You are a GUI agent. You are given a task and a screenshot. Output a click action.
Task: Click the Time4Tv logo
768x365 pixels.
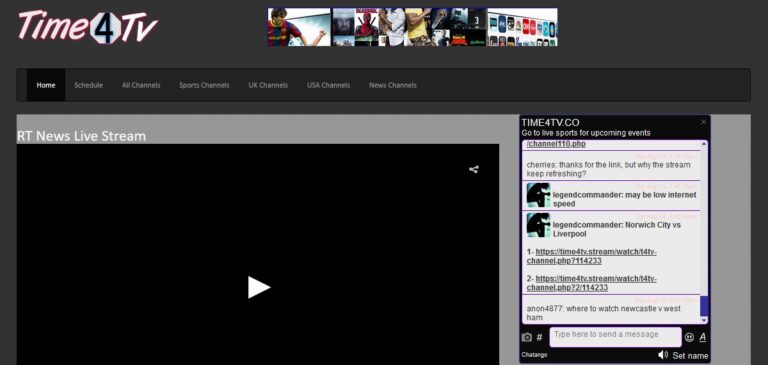(88, 27)
